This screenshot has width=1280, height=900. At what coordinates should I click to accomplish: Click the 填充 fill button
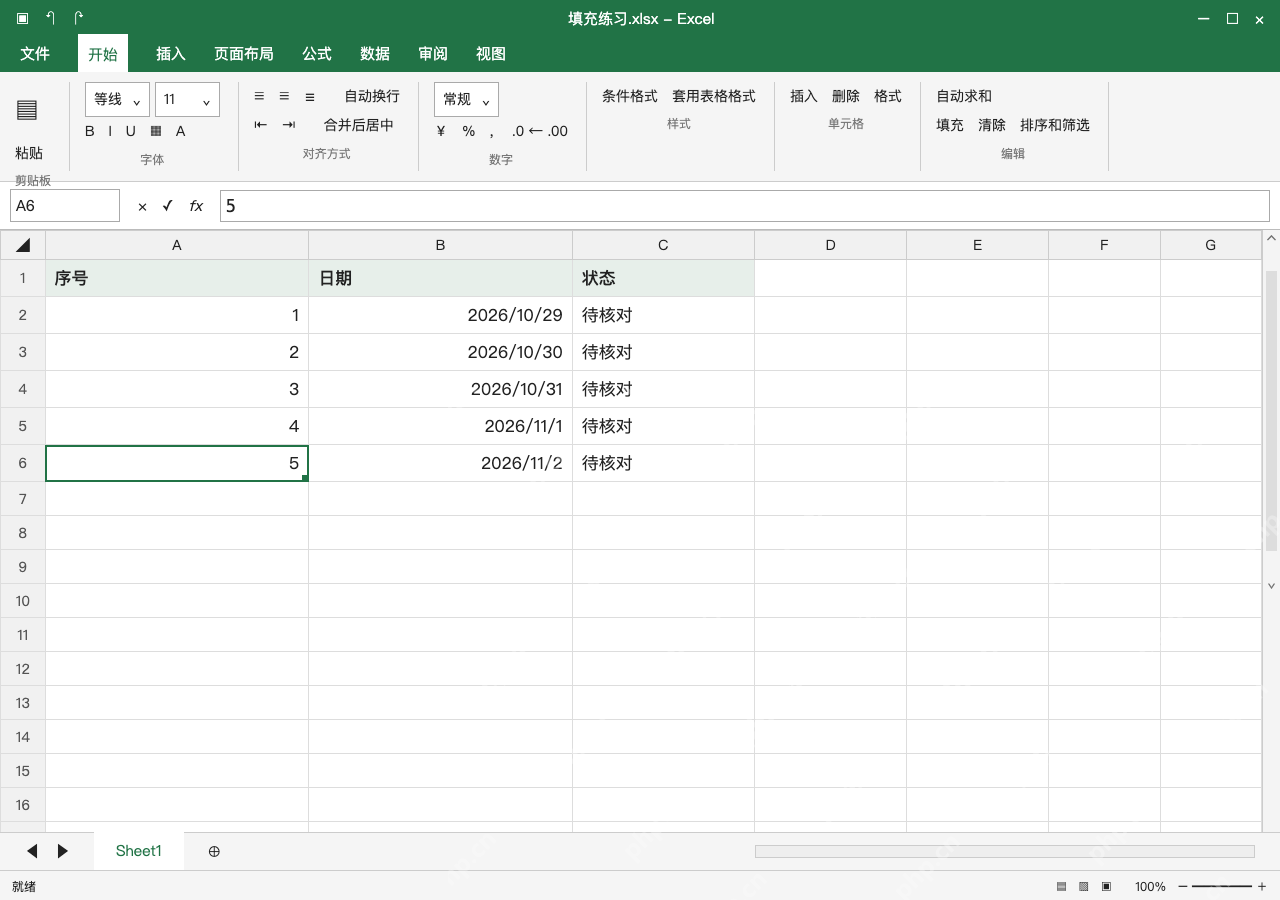(950, 125)
